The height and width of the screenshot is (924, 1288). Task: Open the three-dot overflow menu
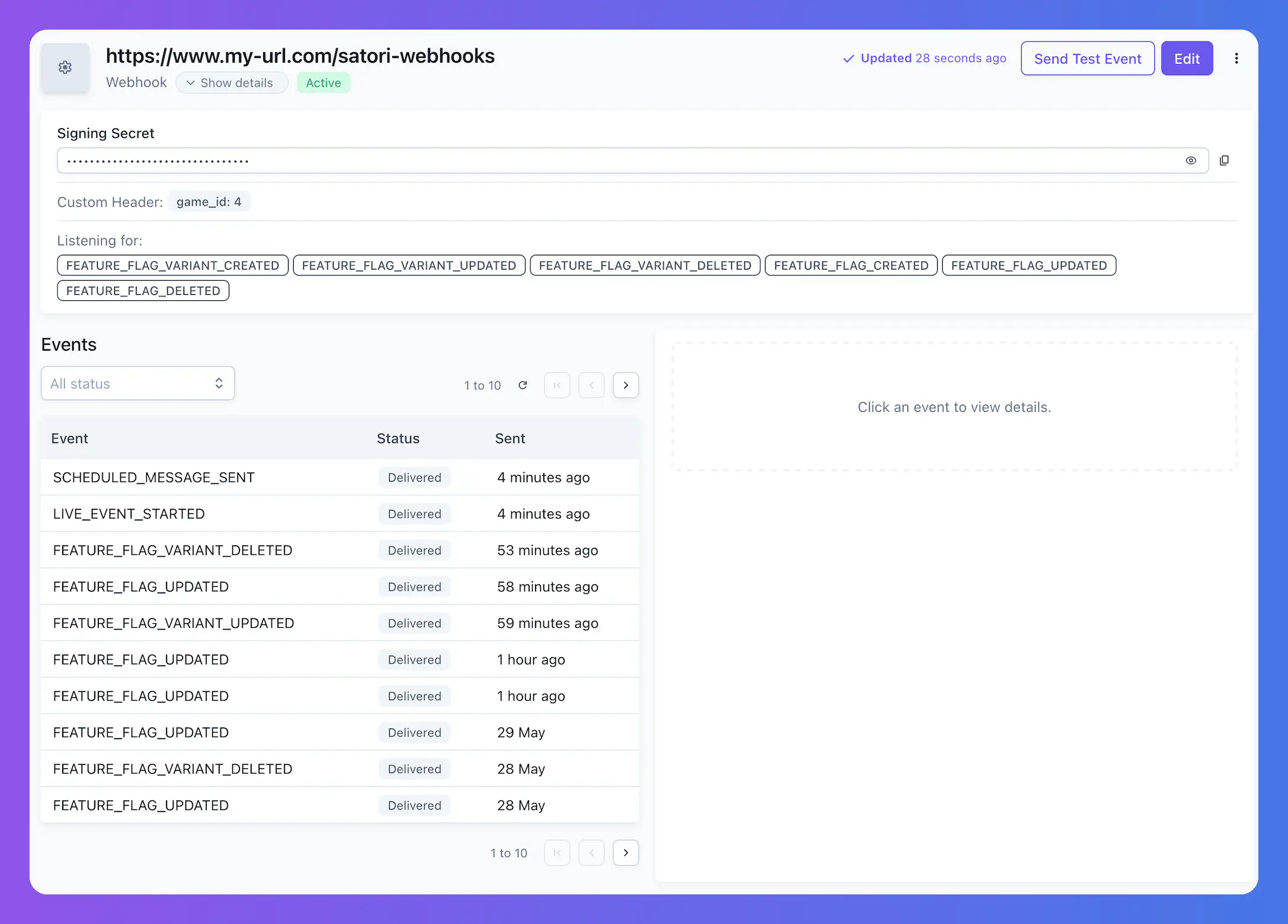pyautogui.click(x=1237, y=57)
